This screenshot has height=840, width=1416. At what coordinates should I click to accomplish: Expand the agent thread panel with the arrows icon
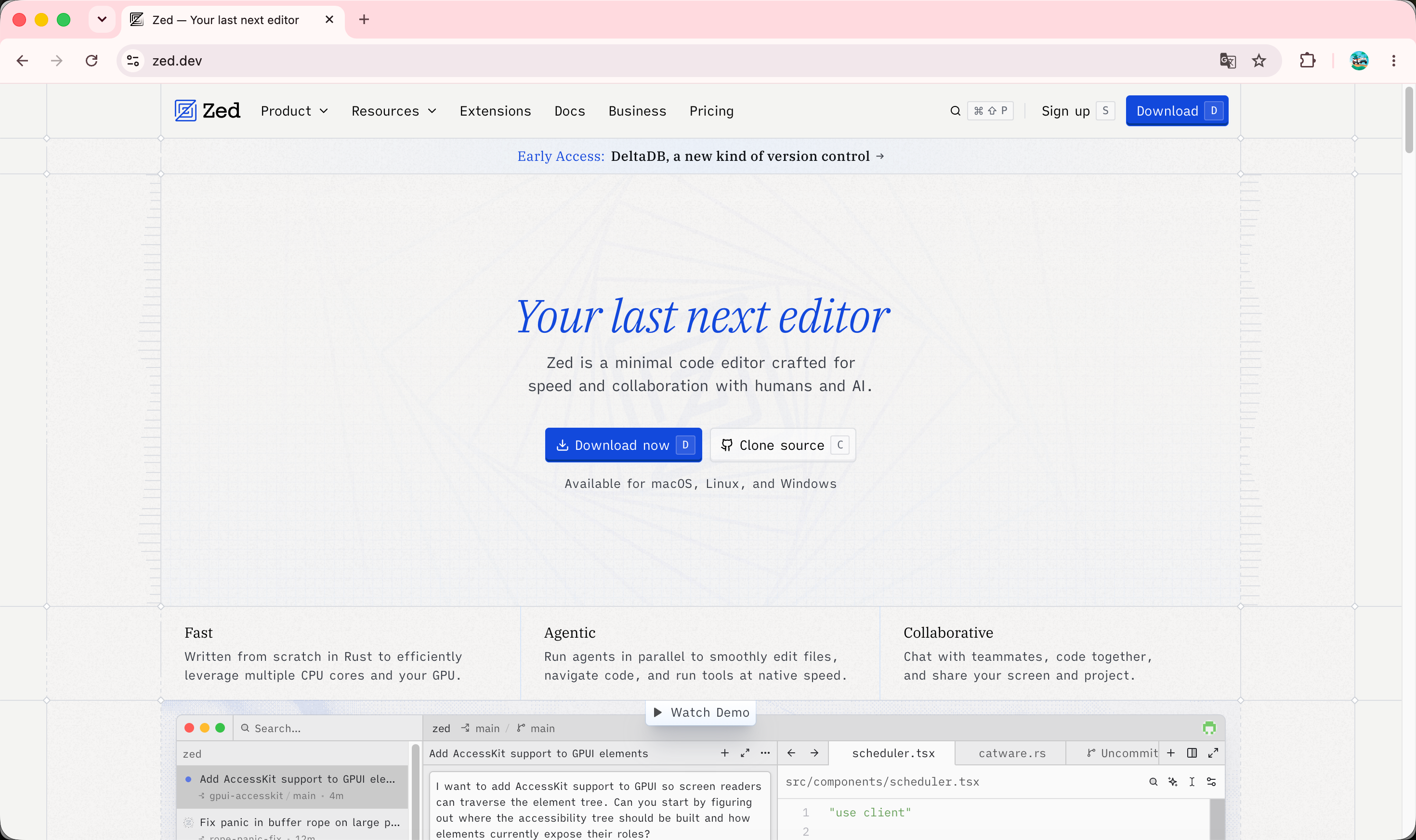click(x=745, y=753)
